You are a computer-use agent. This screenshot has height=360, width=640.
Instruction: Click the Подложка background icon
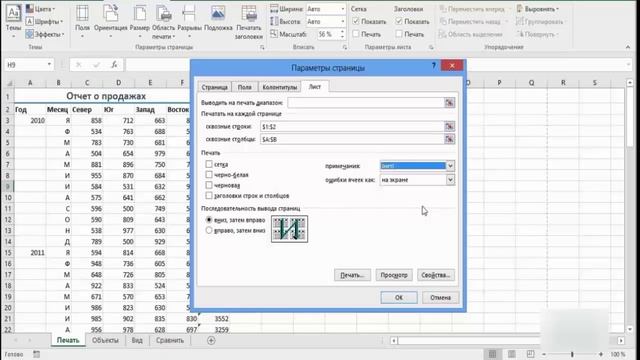click(x=218, y=18)
